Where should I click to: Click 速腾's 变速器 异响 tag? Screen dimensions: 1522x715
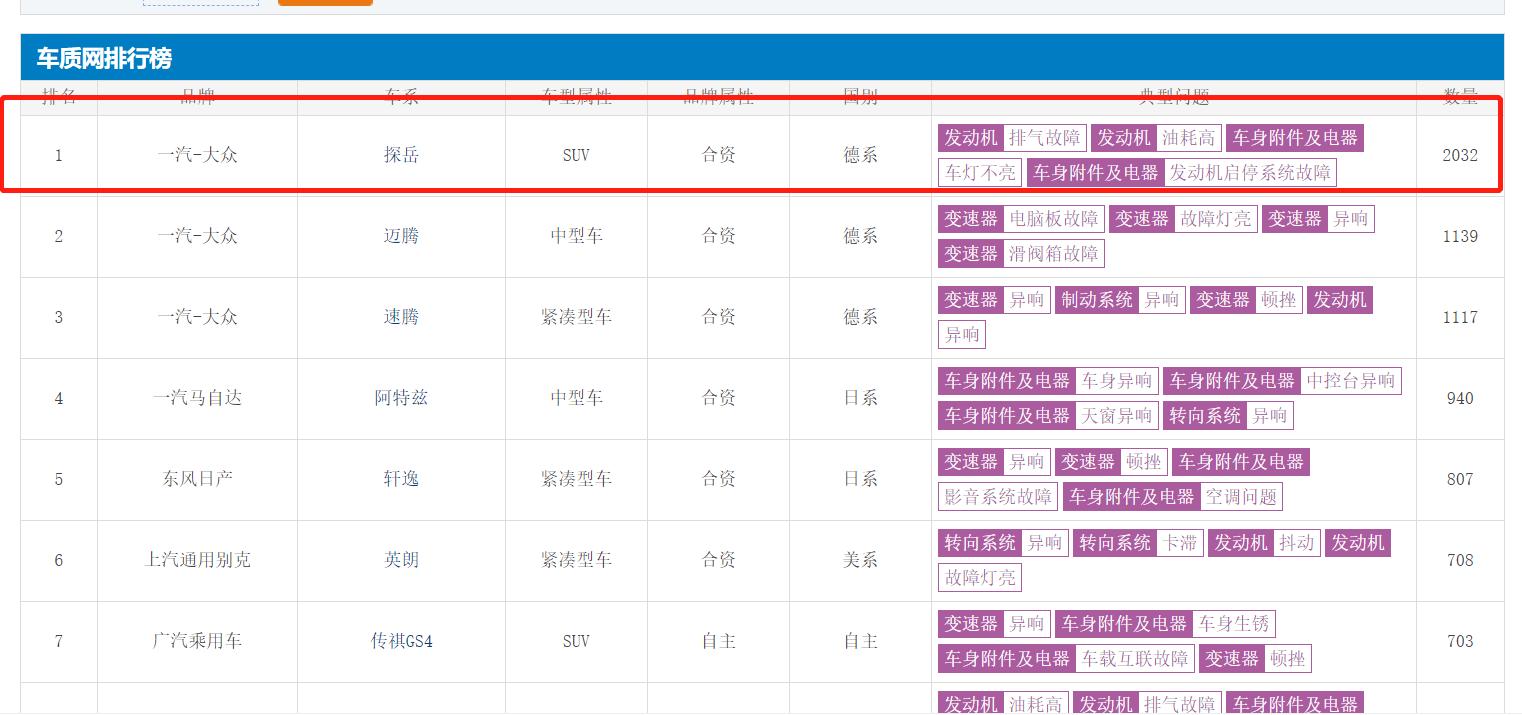[x=994, y=300]
